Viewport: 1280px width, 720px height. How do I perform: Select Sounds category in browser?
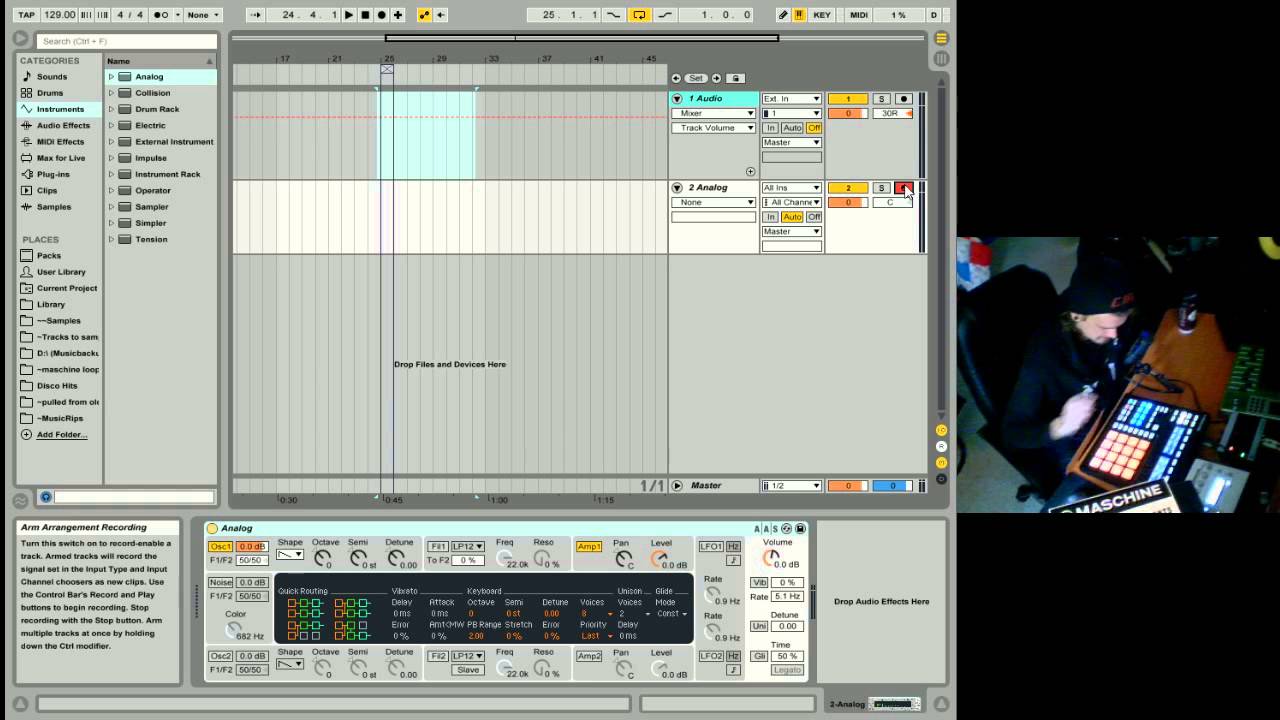tap(52, 77)
